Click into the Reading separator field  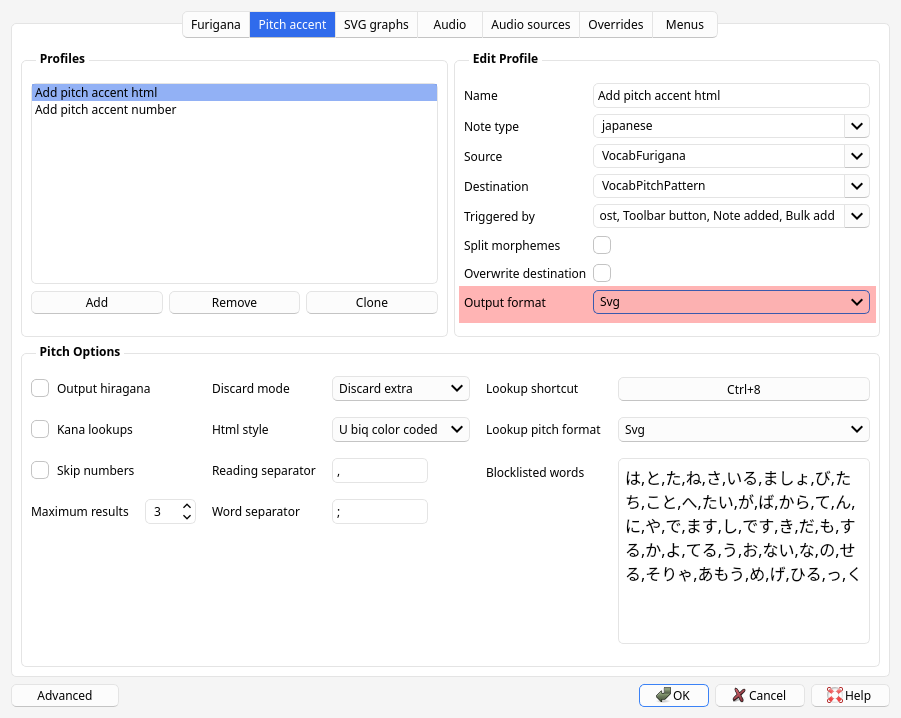[379, 470]
